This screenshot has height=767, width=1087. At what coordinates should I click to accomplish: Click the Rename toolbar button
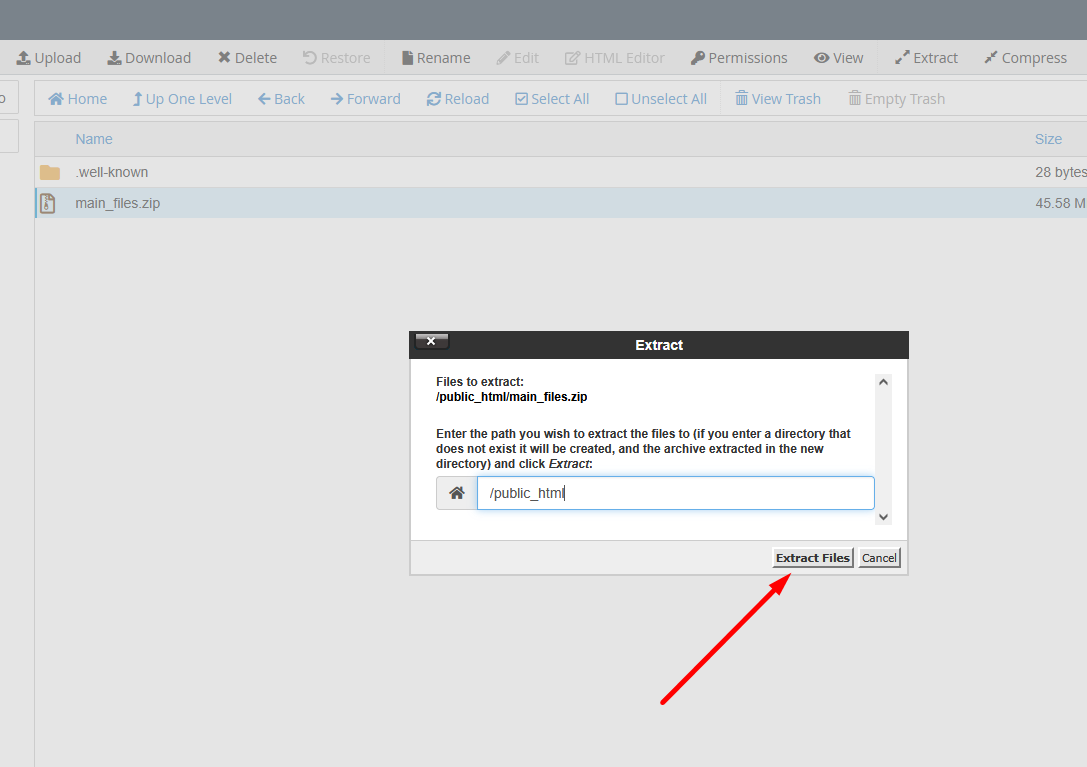pyautogui.click(x=435, y=58)
